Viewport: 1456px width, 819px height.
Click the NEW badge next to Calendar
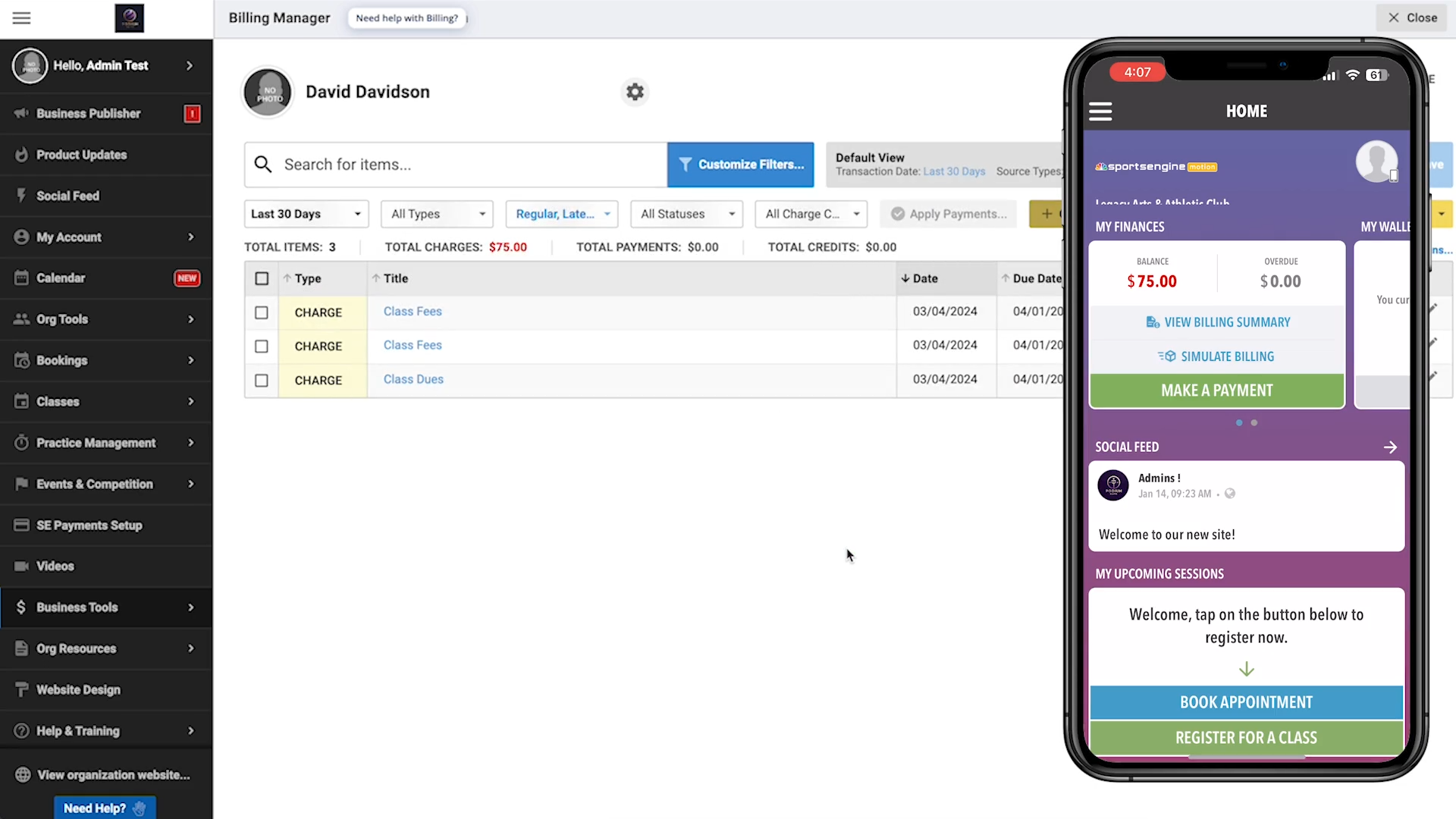coord(187,278)
